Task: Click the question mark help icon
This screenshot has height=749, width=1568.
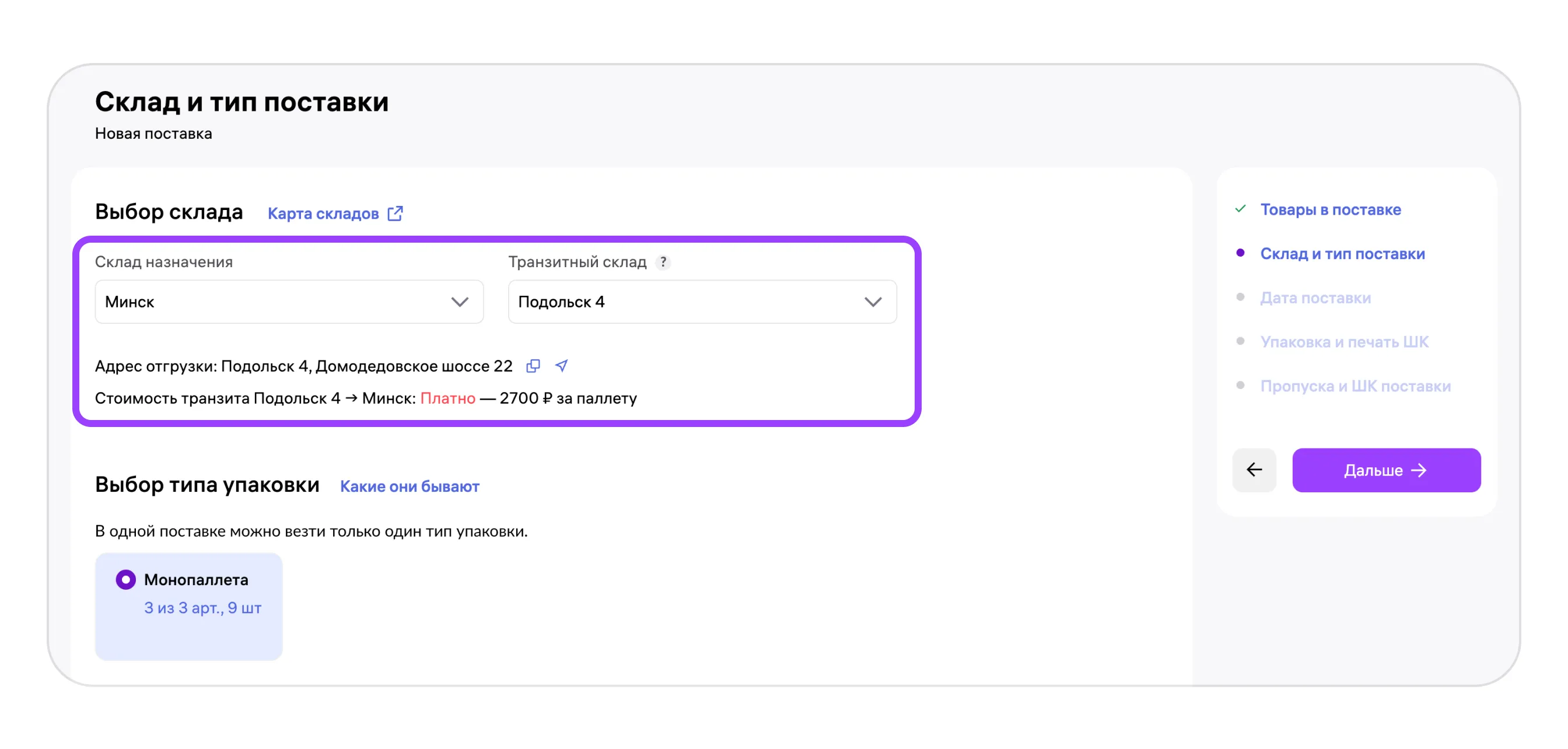Action: click(x=663, y=262)
